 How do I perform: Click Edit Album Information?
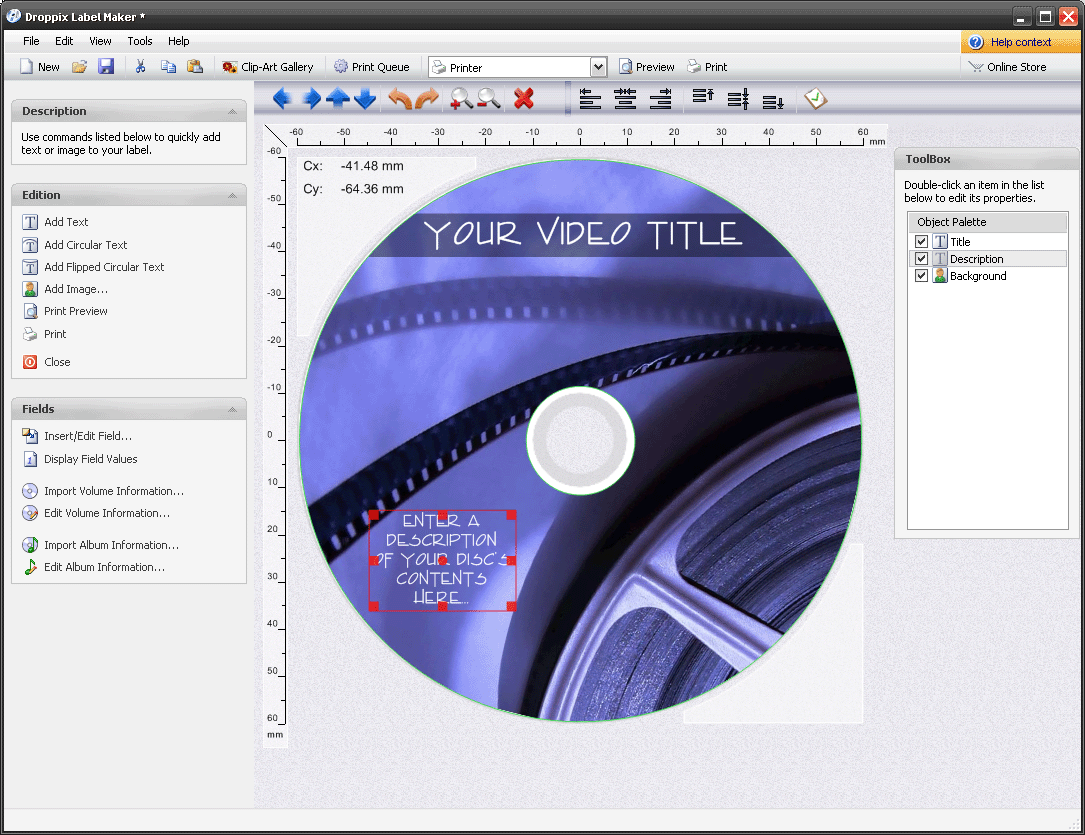94,567
